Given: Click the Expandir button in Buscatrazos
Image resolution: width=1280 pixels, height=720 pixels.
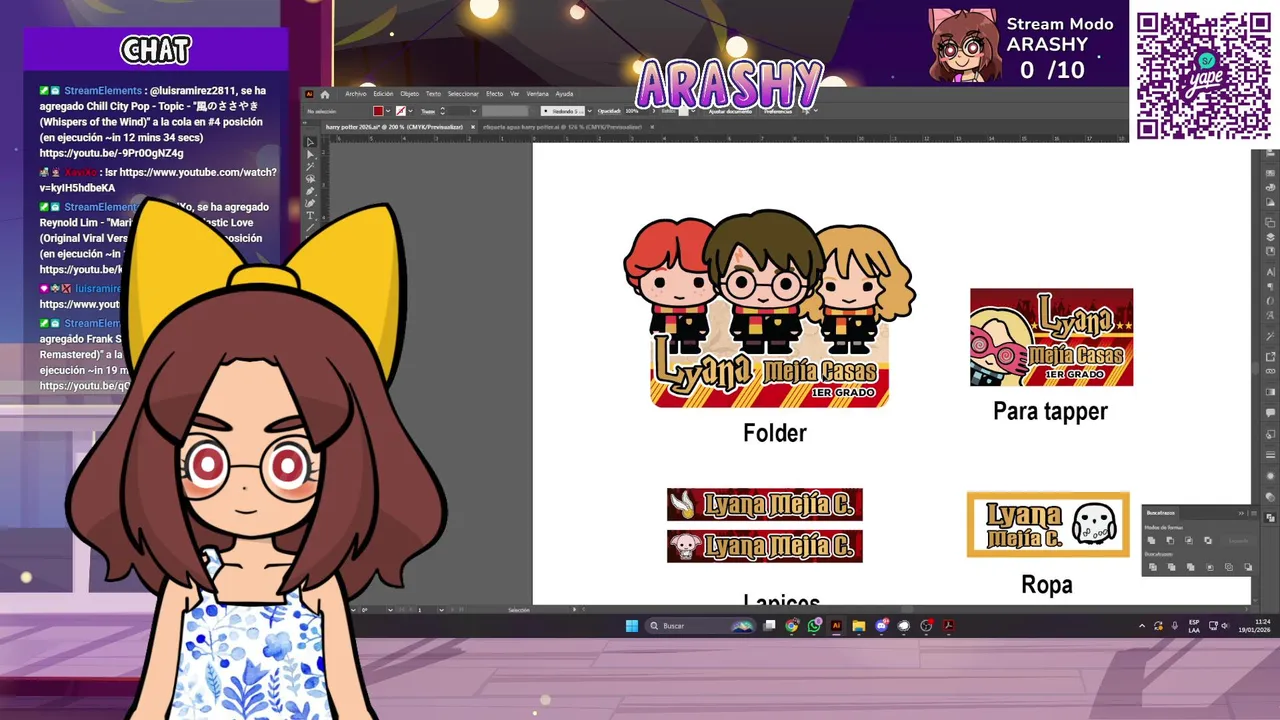Looking at the screenshot, I should point(1238,541).
